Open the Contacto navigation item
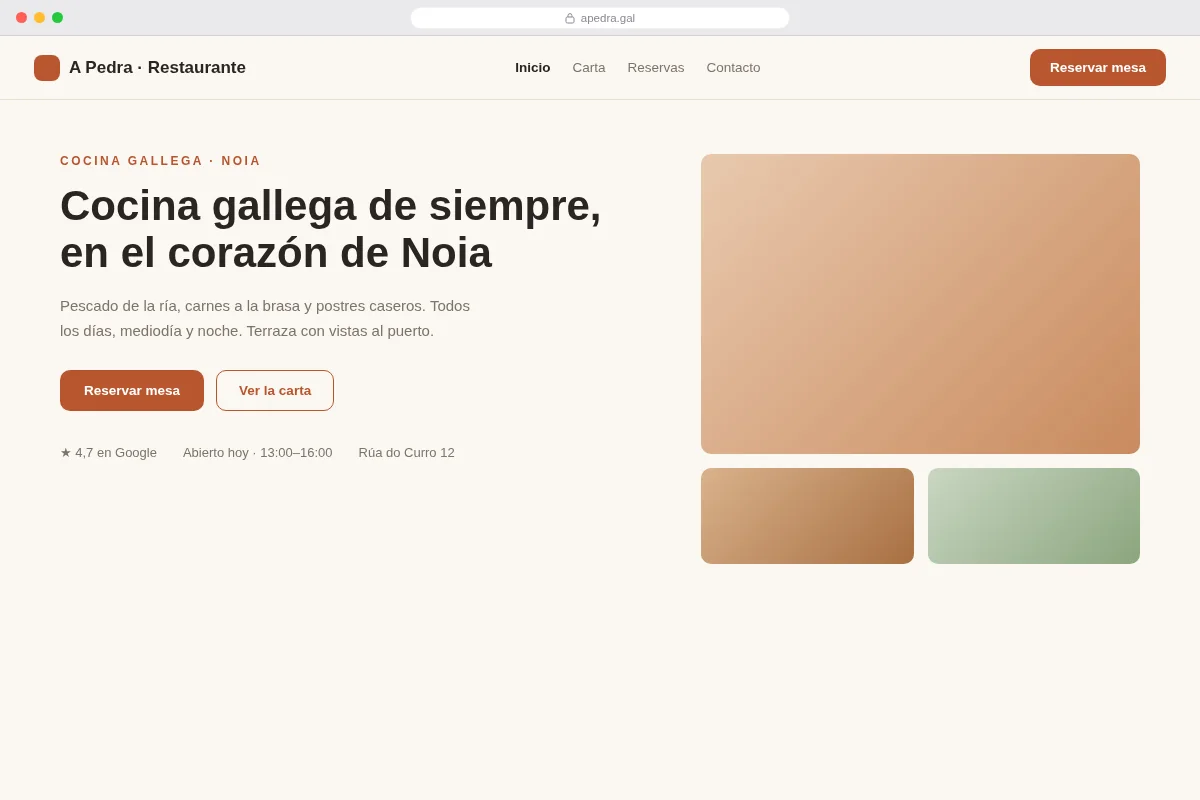1200x800 pixels. [733, 68]
